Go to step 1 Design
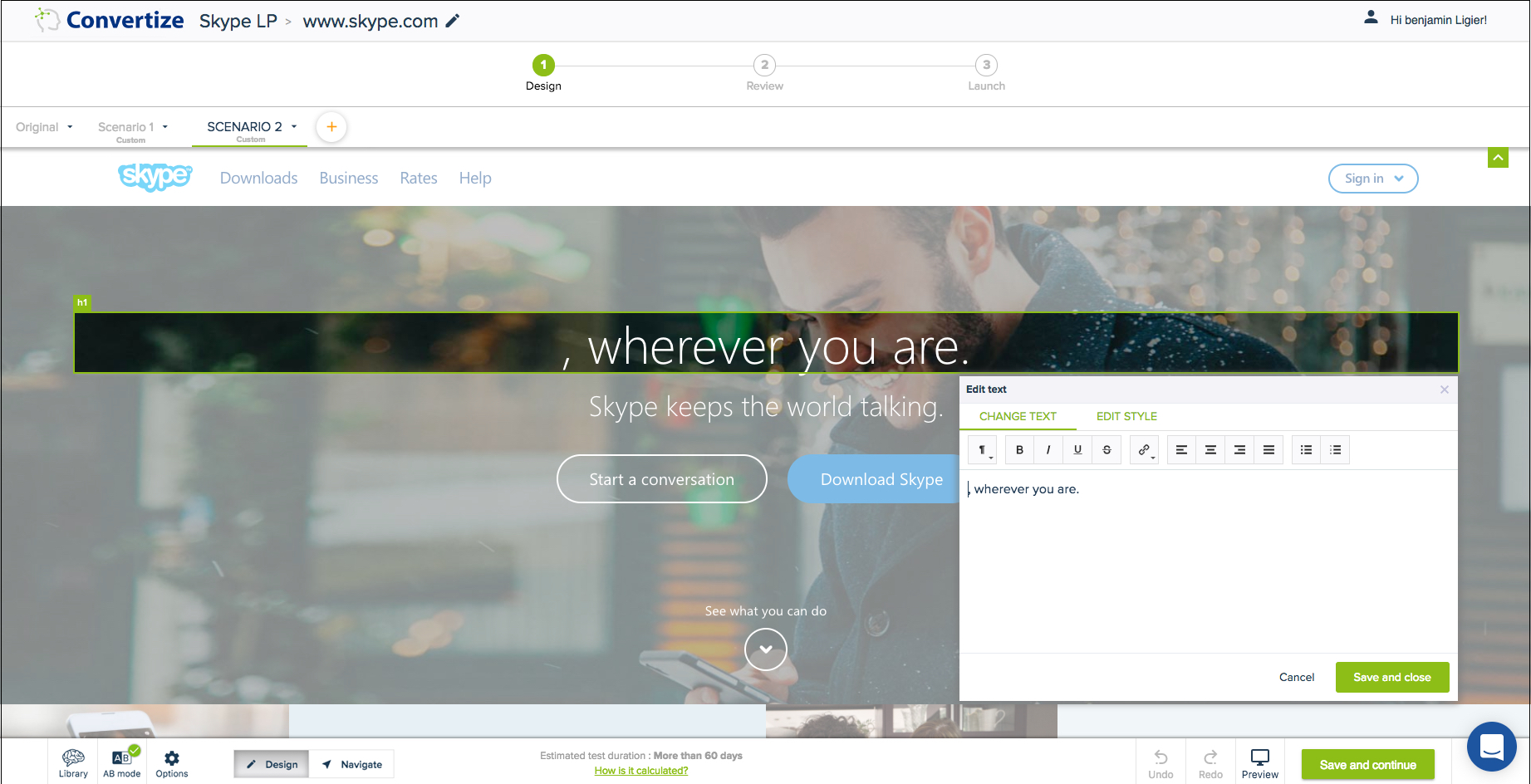1531x784 pixels. [543, 73]
